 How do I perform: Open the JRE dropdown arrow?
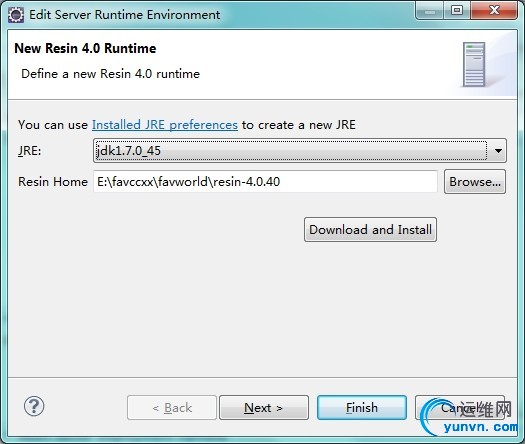tap(498, 151)
